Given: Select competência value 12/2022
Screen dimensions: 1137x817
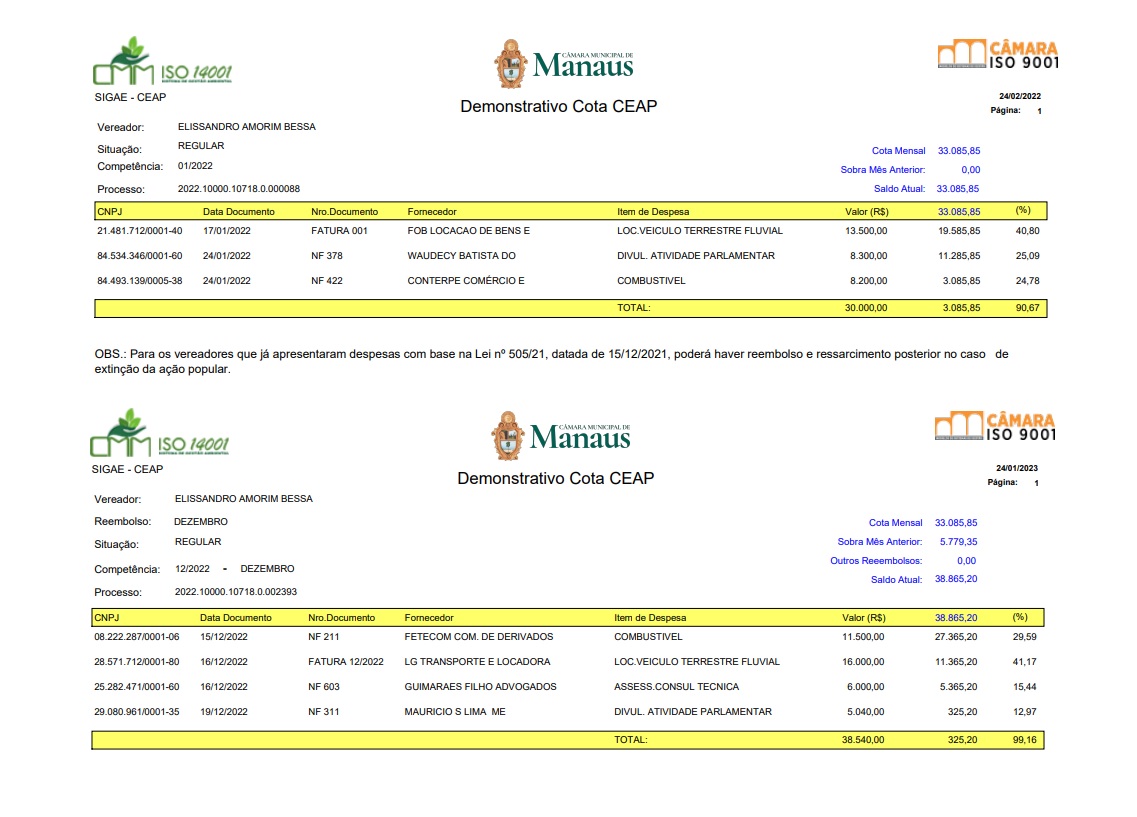Looking at the screenshot, I should pyautogui.click(x=192, y=569).
